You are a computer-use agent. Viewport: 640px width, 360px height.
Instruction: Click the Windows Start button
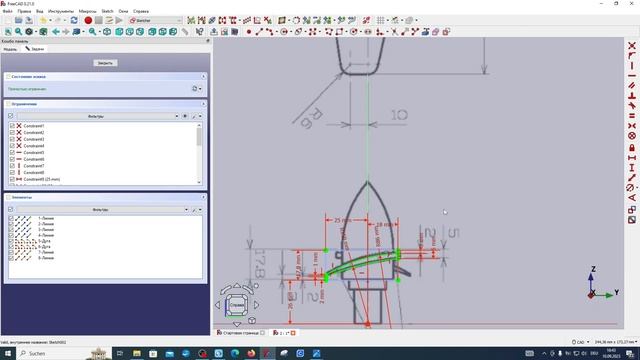pos(8,353)
